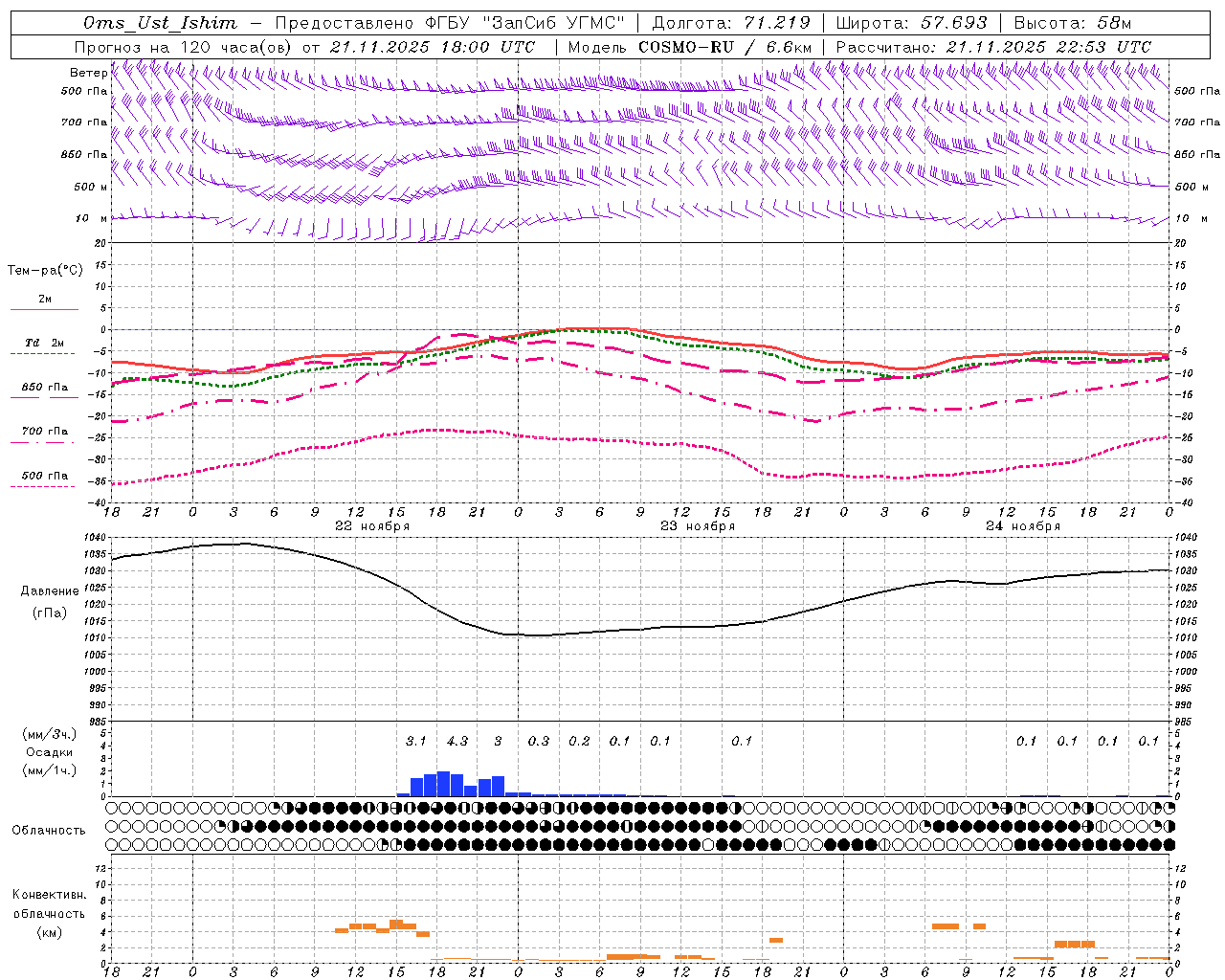This screenshot has height=980, width=1225.
Task: Click the 850 гПа temperature legend entry
Action: pyautogui.click(x=44, y=388)
